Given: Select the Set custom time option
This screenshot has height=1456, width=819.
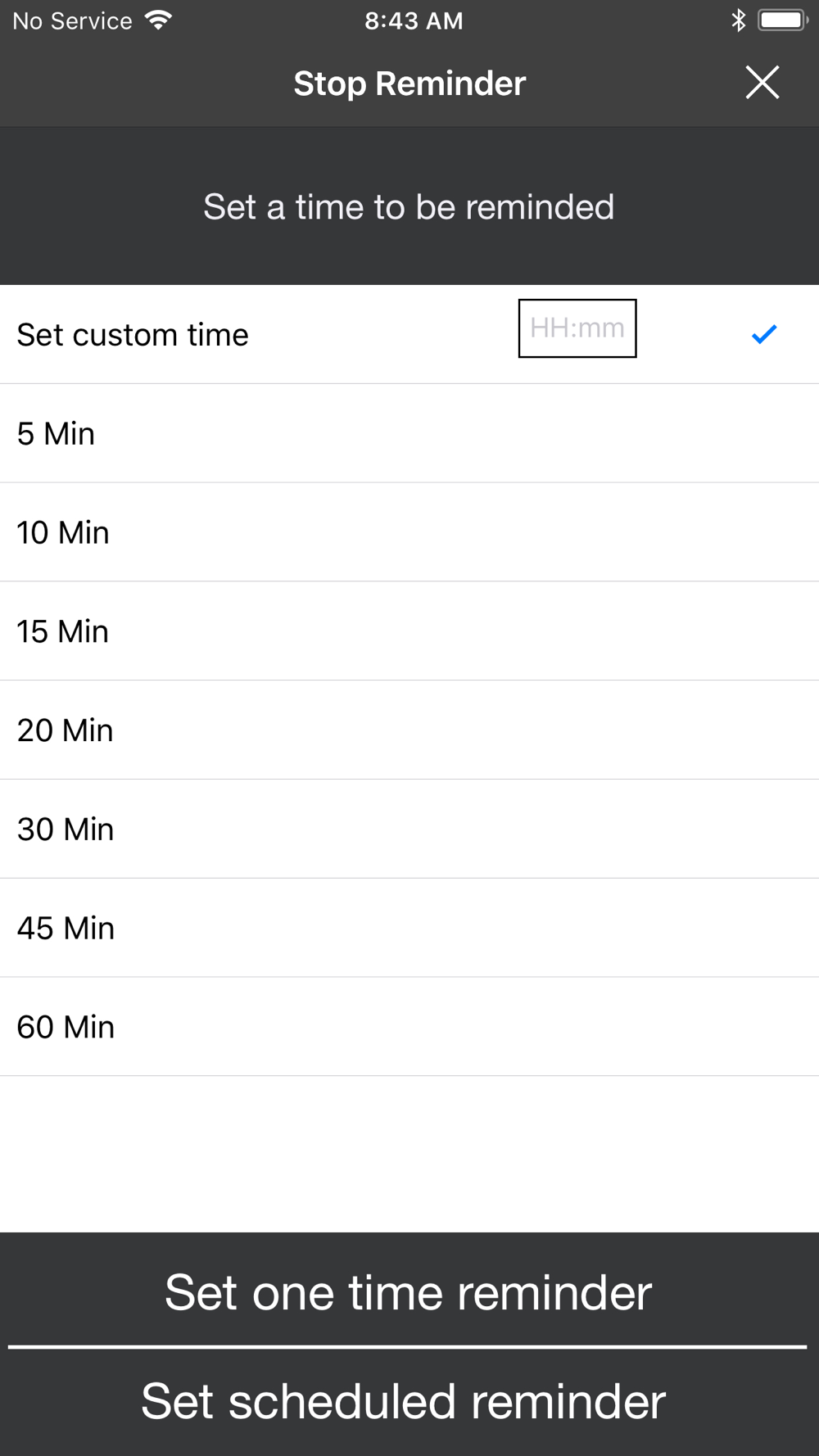Looking at the screenshot, I should point(133,335).
